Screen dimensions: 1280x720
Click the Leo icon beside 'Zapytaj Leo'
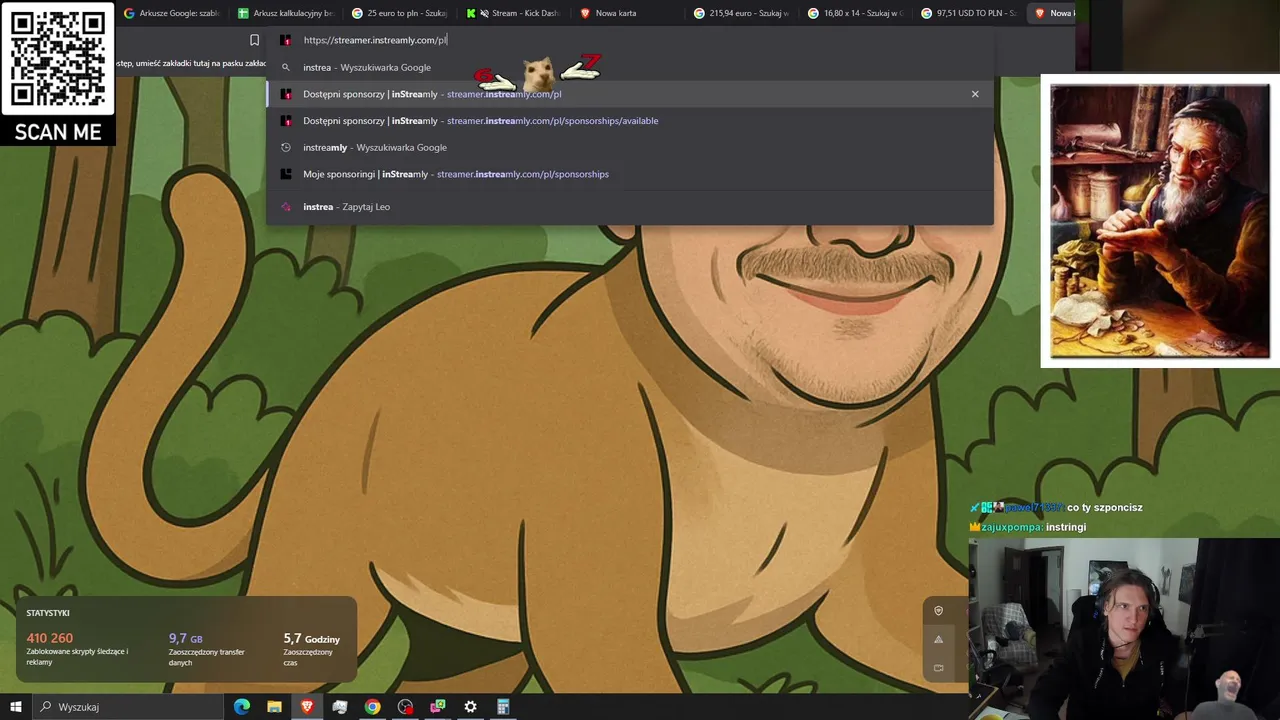(x=286, y=207)
